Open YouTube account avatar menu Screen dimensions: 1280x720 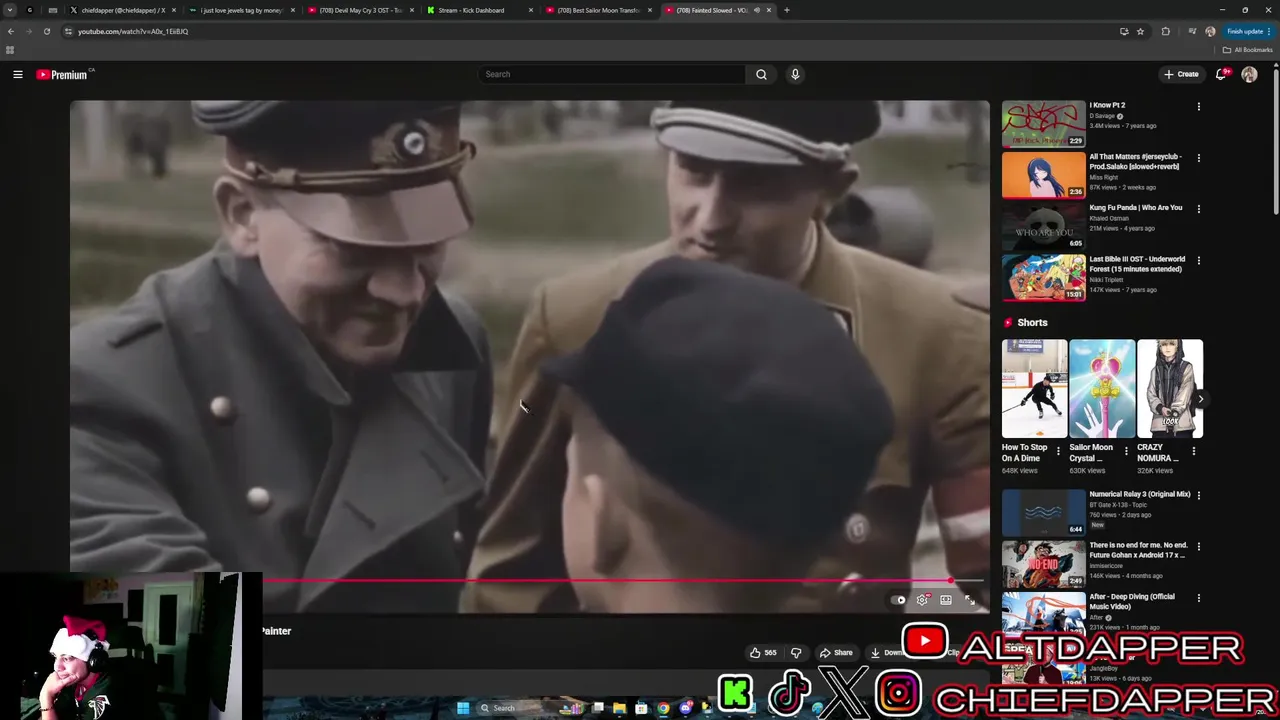pos(1249,74)
